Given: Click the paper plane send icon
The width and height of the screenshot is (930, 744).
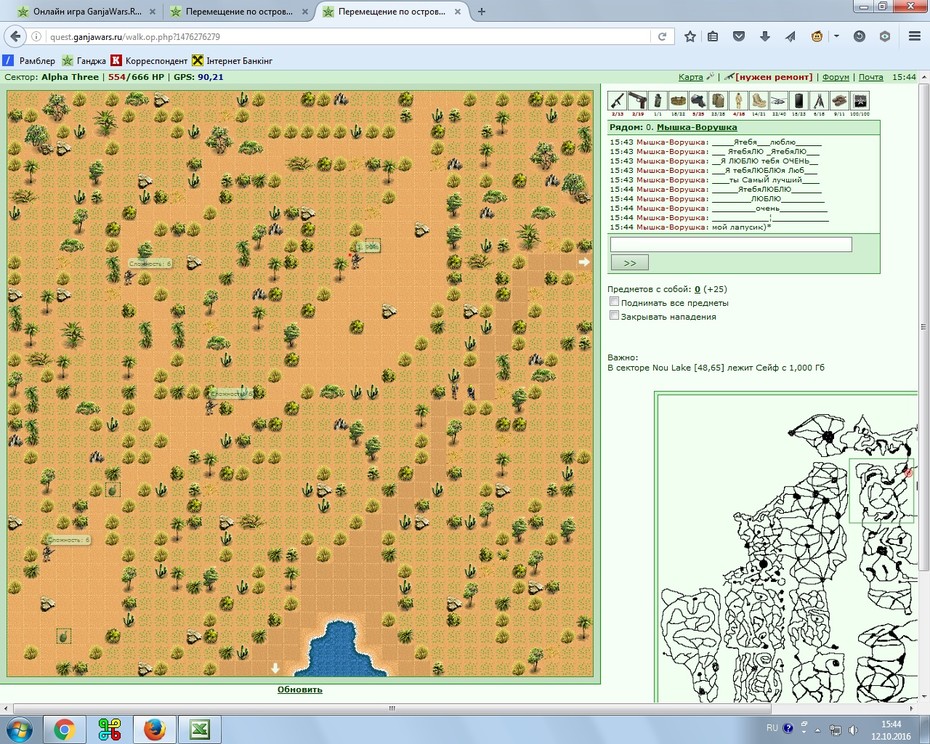Looking at the screenshot, I should [x=791, y=37].
